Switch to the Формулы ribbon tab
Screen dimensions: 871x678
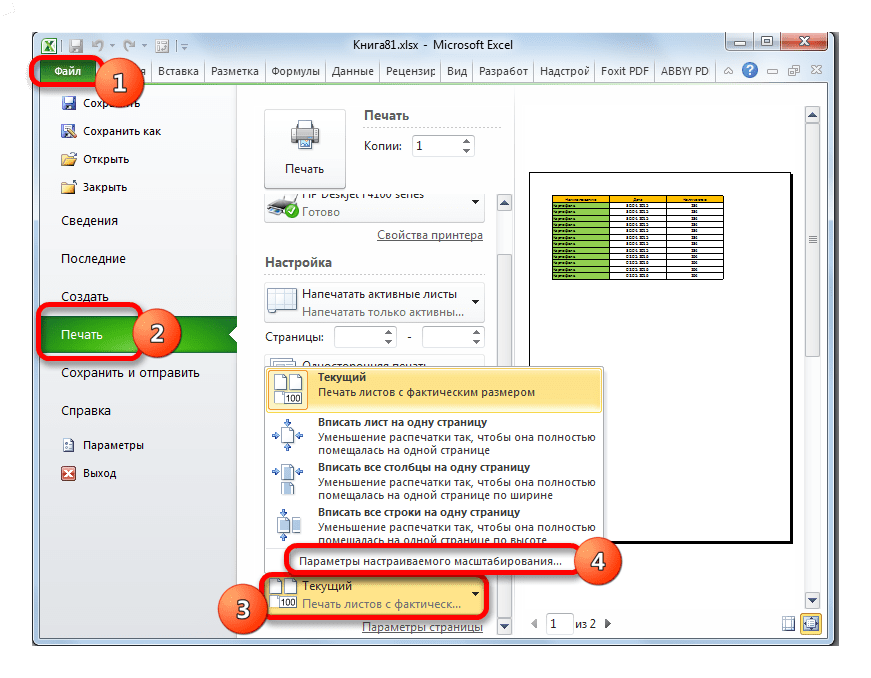[x=295, y=71]
